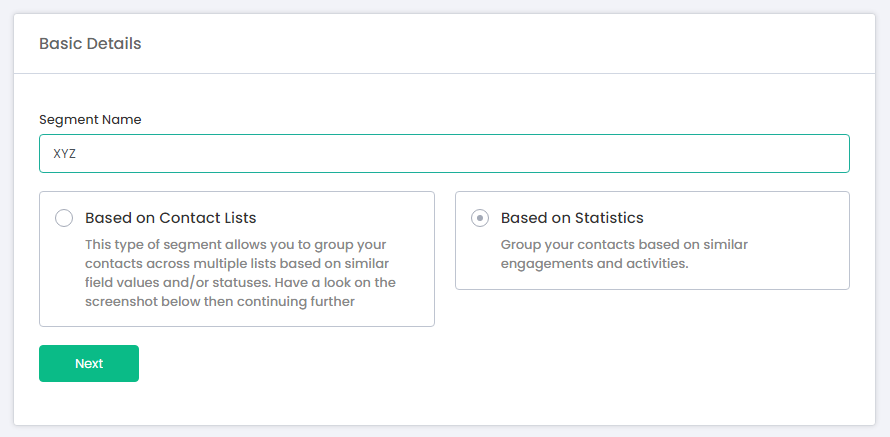
Task: Select the Based on Contact Lists radio button
Action: pyautogui.click(x=64, y=218)
